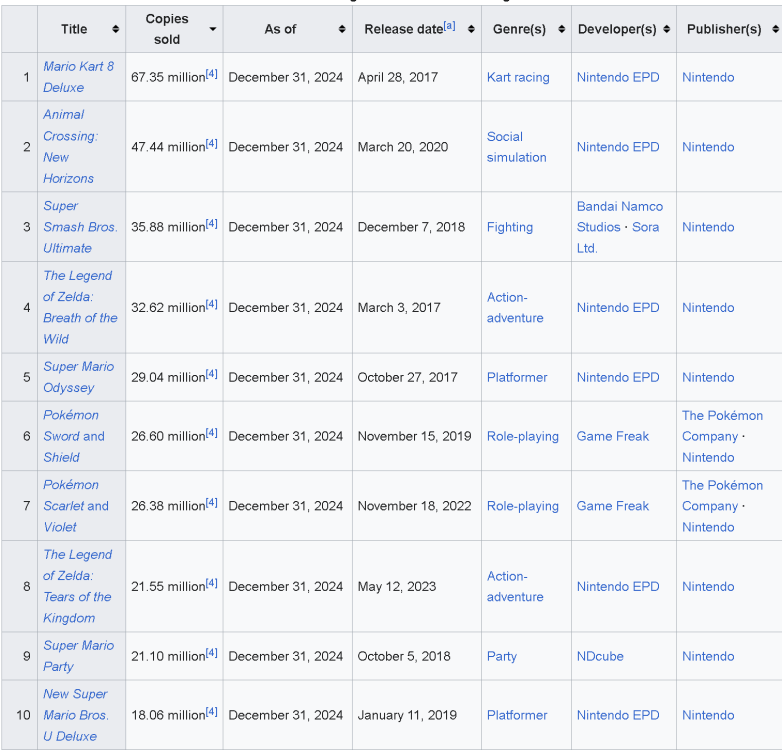Sort table by Genre(s) arrows
The width and height of the screenshot is (782, 750).
(562, 29)
